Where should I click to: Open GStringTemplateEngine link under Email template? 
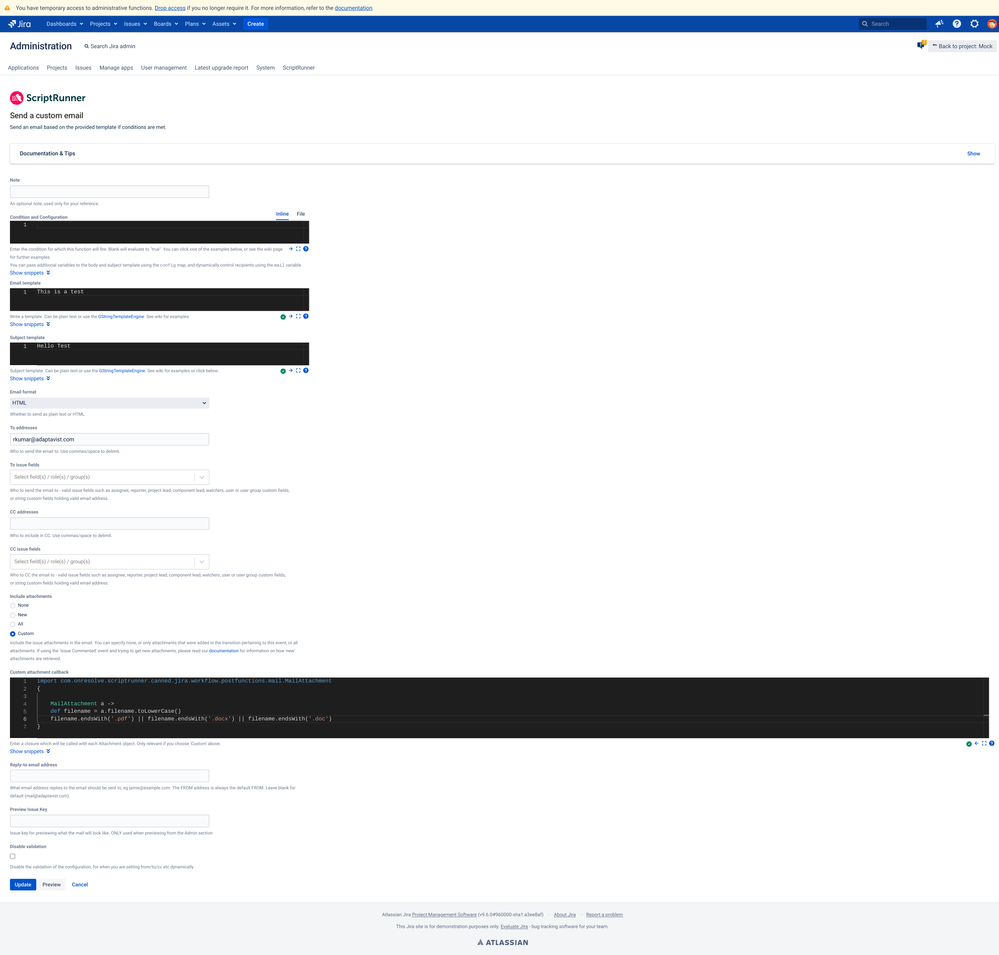tap(121, 317)
